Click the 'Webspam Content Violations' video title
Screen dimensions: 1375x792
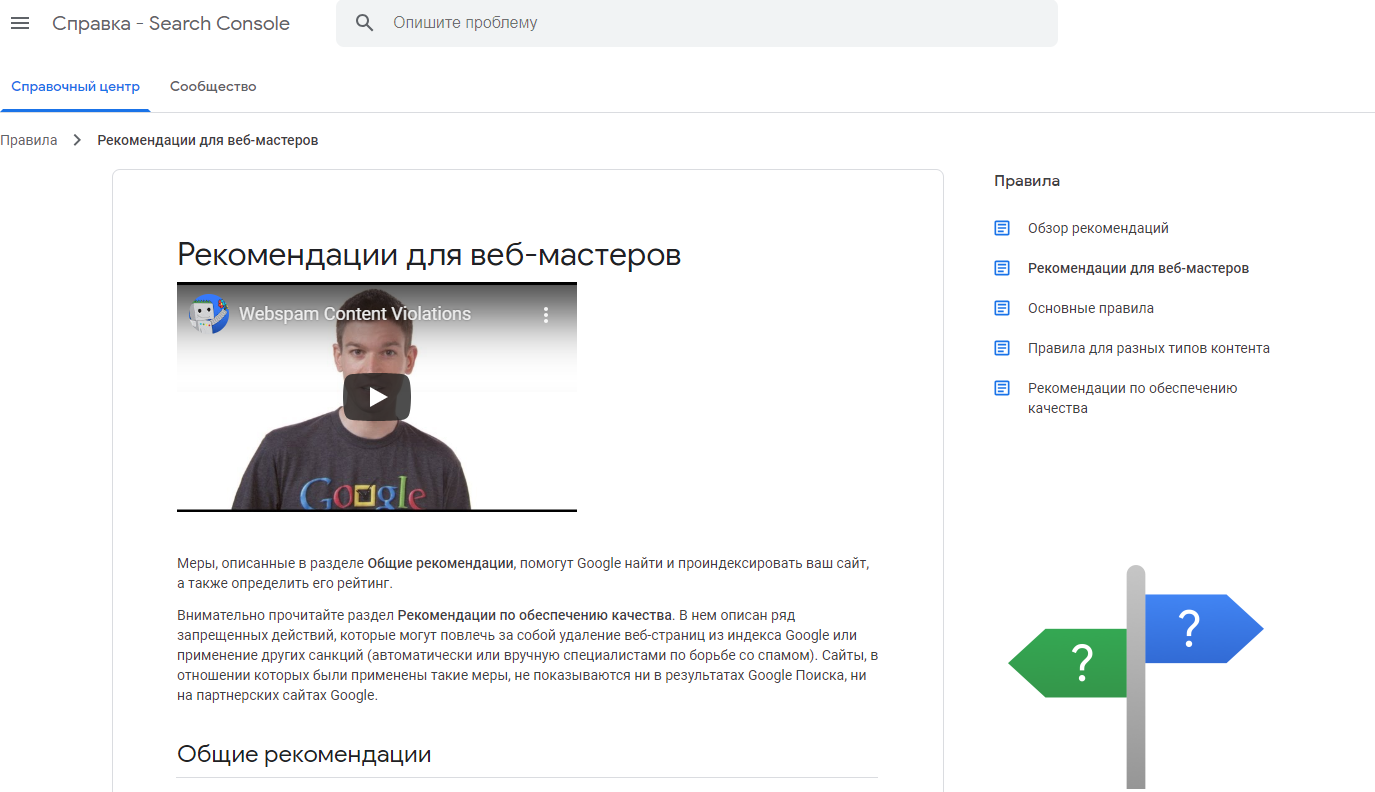tap(355, 314)
